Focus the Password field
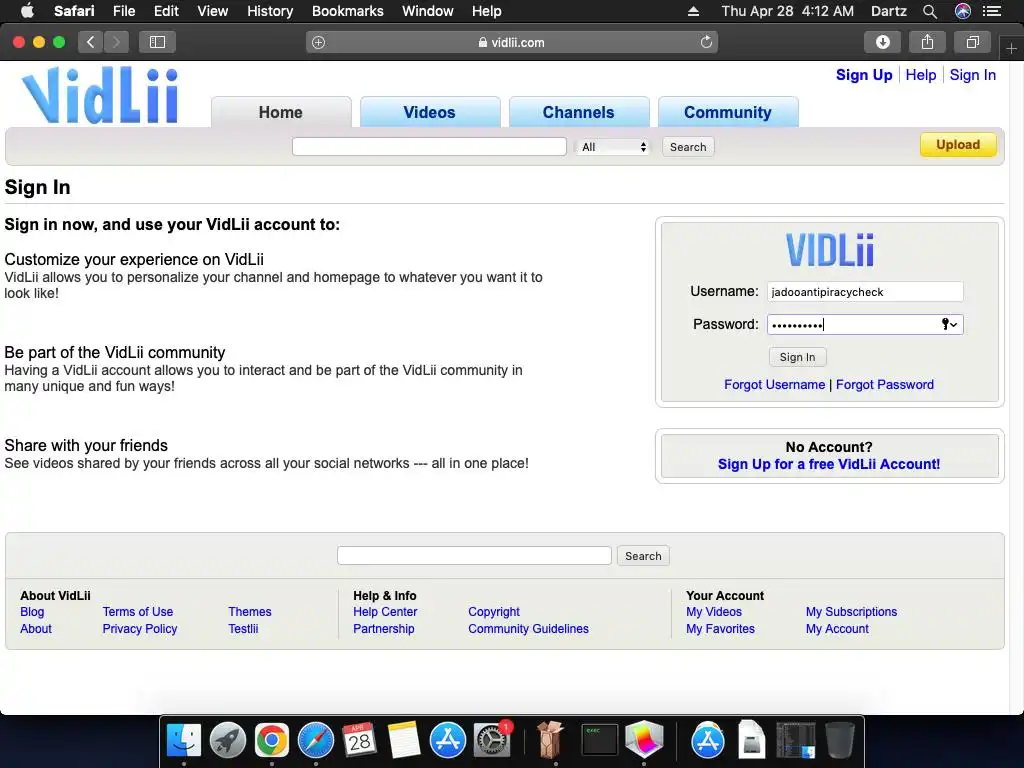Viewport: 1024px width, 768px height. (865, 325)
